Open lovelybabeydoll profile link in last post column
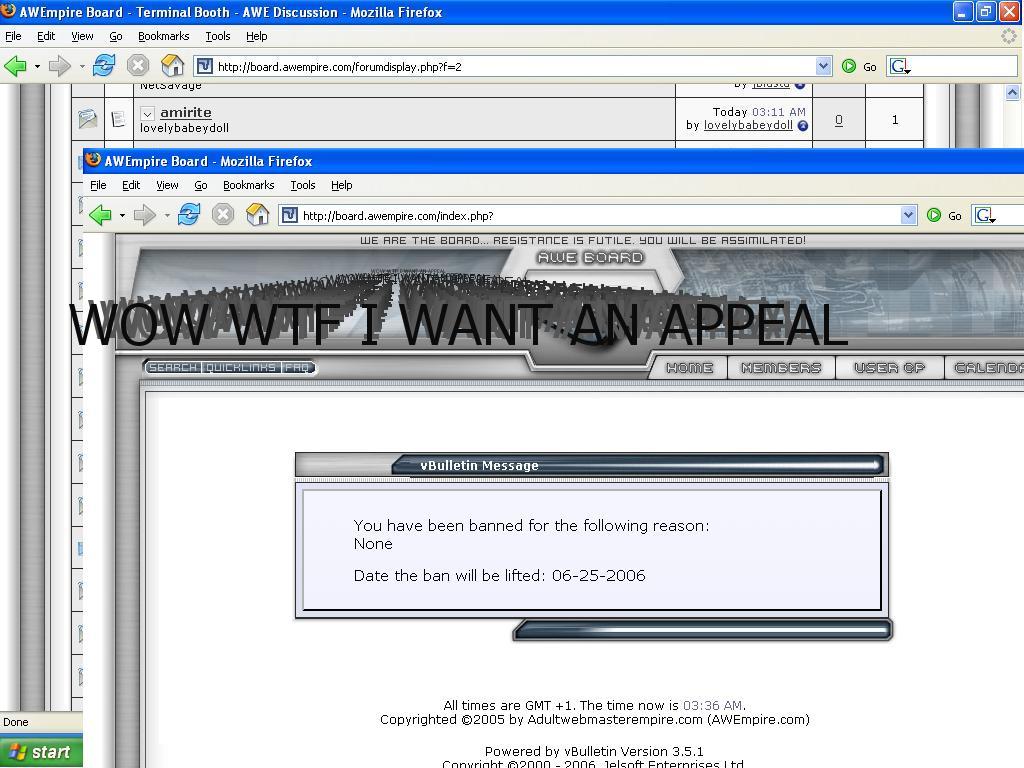Image resolution: width=1024 pixels, height=768 pixels. (748, 125)
